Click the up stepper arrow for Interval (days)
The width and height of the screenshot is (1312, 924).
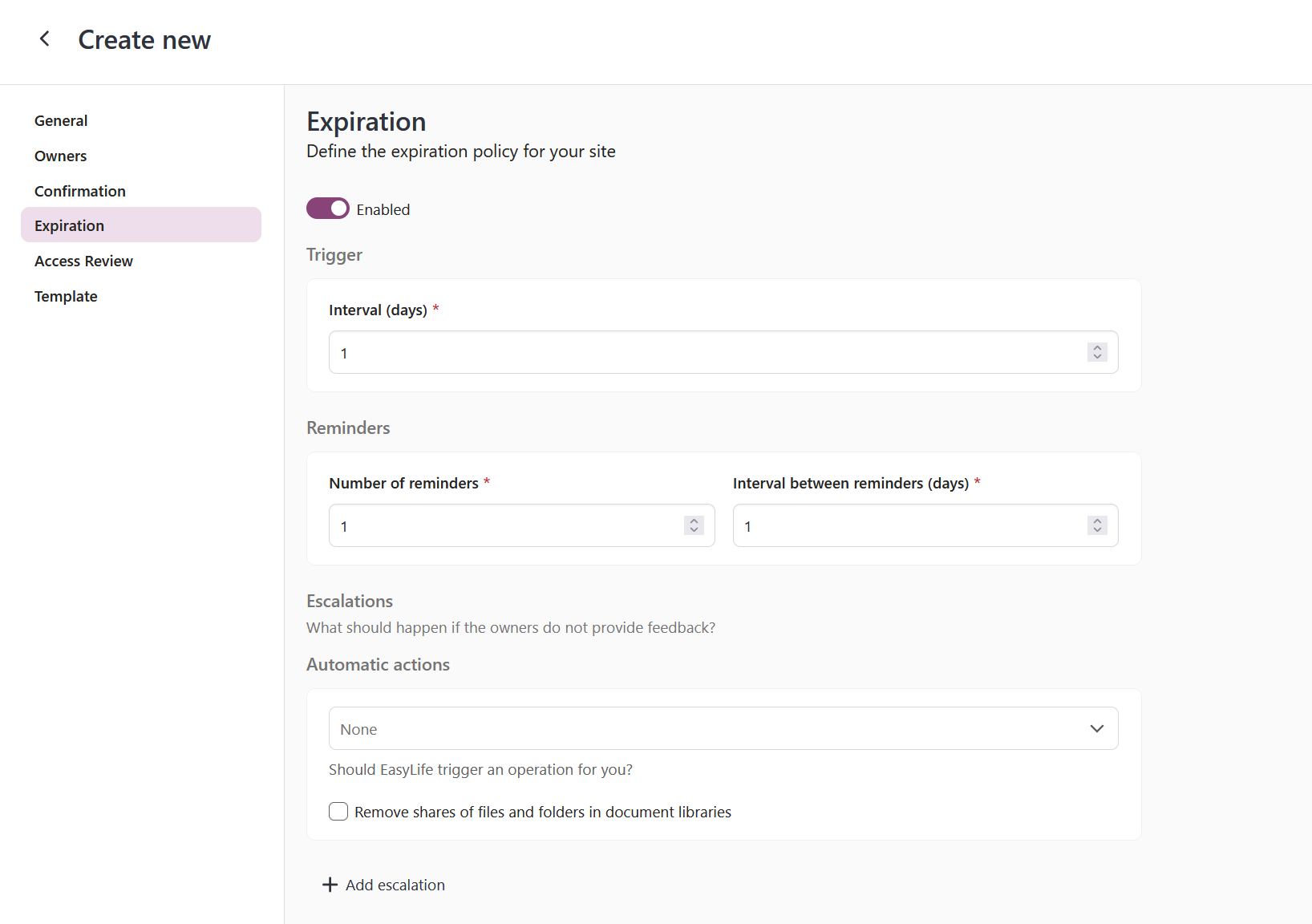point(1096,347)
